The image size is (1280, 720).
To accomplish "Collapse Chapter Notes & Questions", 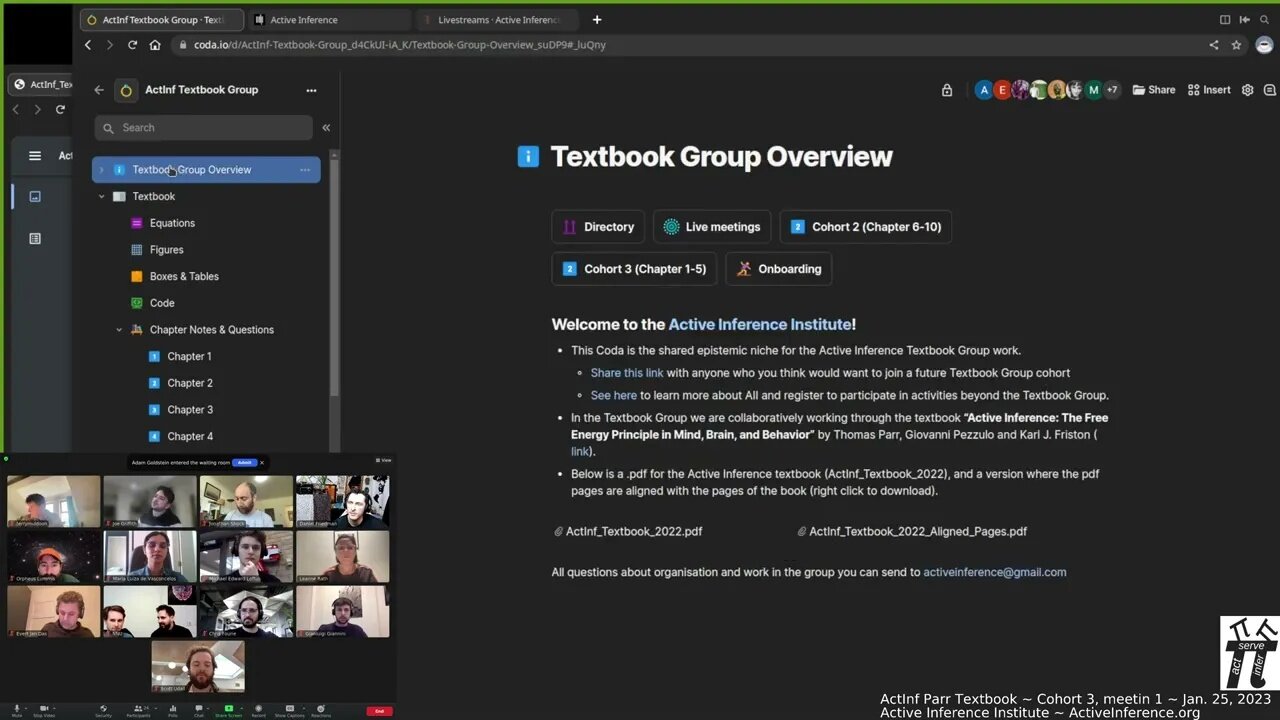I will (118, 330).
